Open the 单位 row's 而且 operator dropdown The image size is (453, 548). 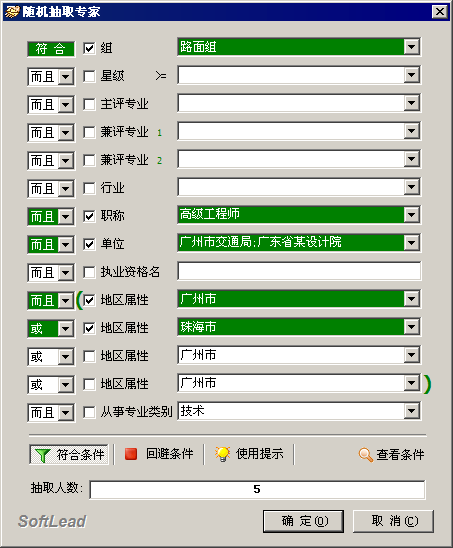pos(65,245)
